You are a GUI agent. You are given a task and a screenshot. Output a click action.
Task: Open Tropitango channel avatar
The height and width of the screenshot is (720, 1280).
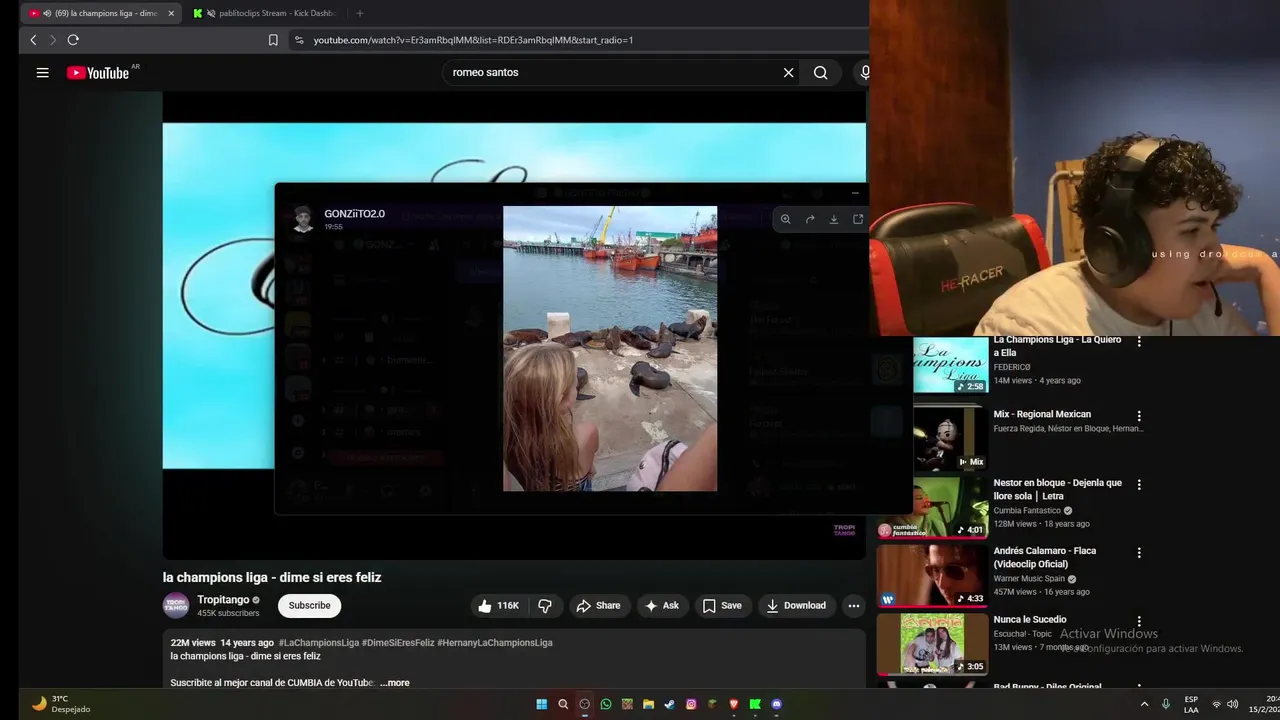pos(176,605)
